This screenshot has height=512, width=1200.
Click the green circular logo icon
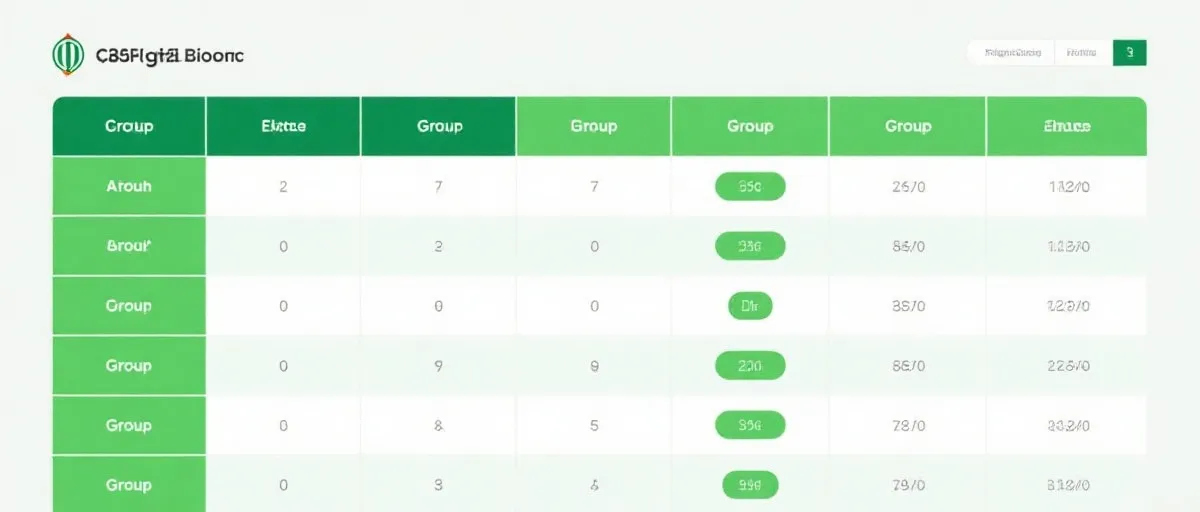pyautogui.click(x=68, y=55)
